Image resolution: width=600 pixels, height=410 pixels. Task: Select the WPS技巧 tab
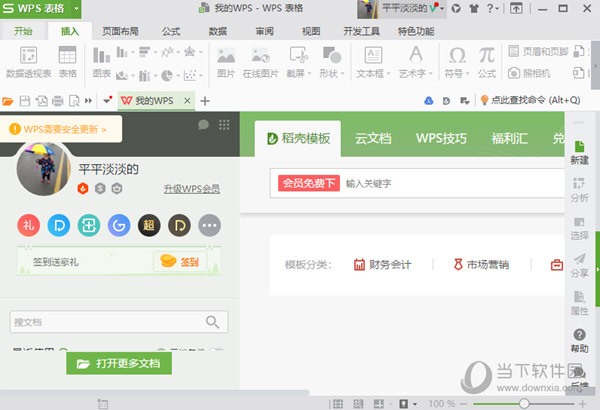441,138
